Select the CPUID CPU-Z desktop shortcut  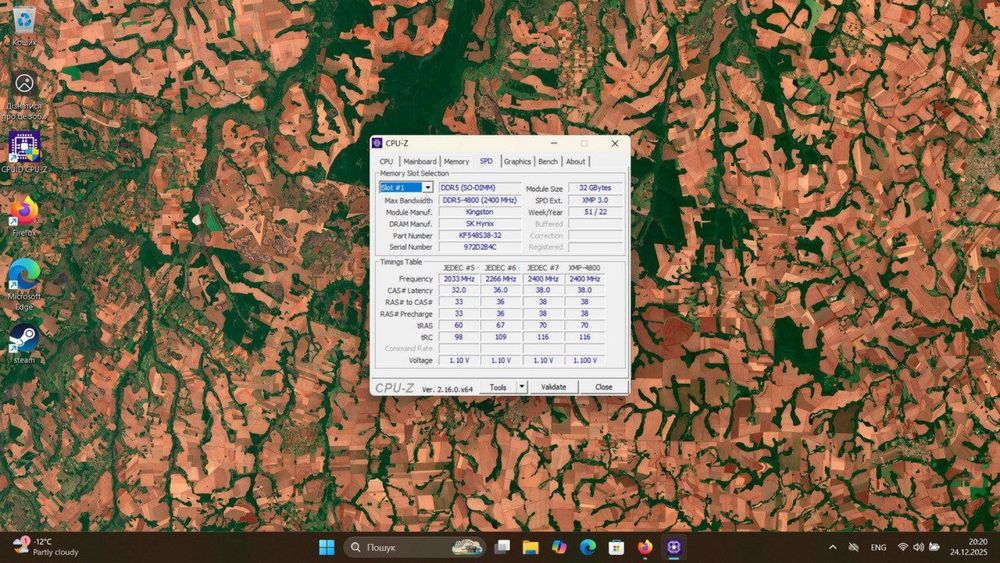click(x=24, y=152)
